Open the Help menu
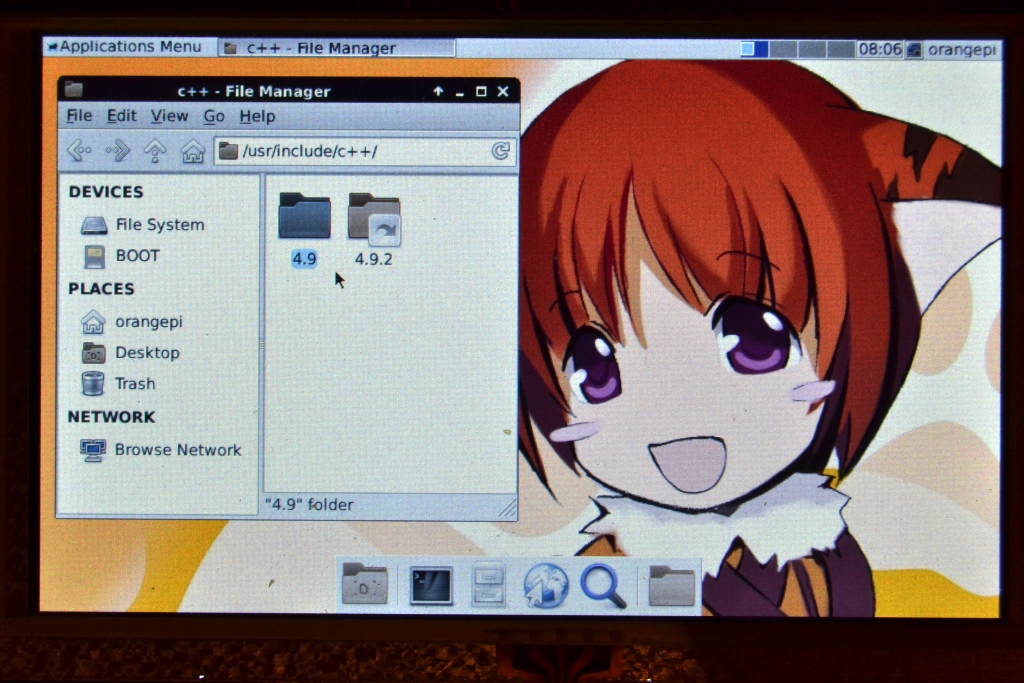 tap(257, 116)
